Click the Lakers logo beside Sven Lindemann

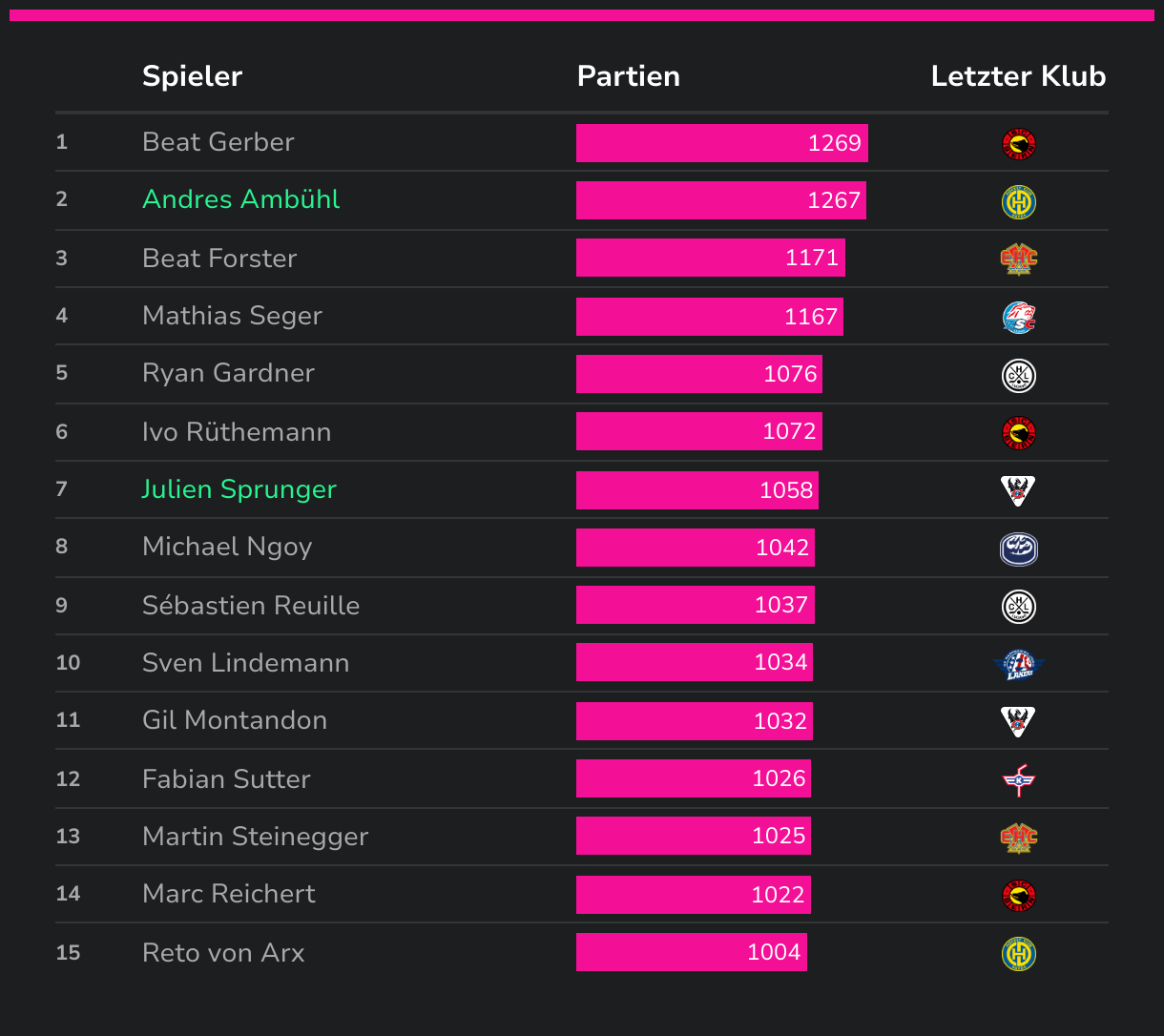(1019, 664)
